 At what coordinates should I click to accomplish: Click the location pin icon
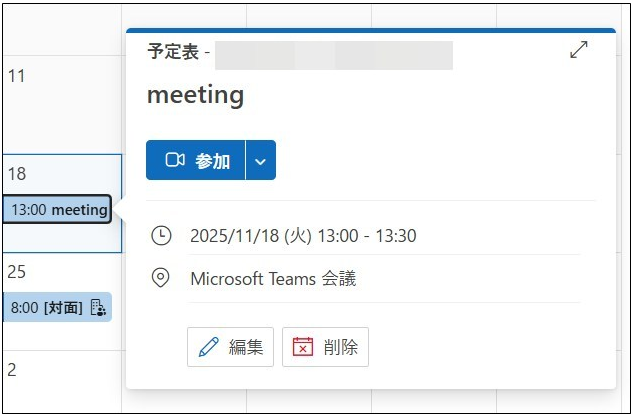[x=161, y=278]
